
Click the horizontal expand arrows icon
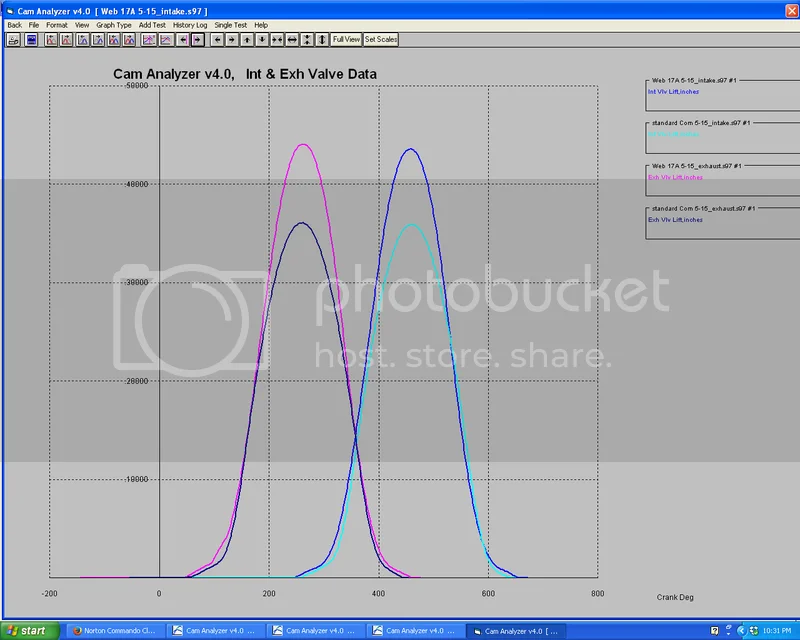click(x=292, y=40)
